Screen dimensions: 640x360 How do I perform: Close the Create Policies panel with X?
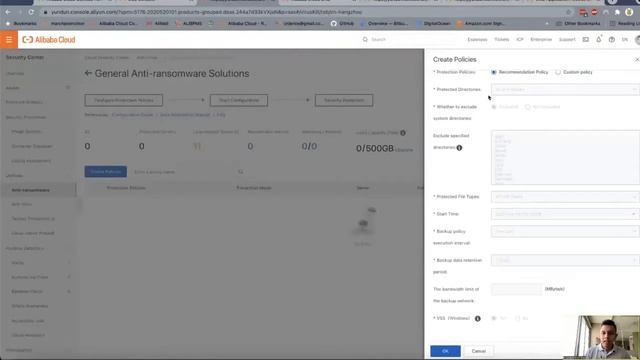pyautogui.click(x=637, y=60)
